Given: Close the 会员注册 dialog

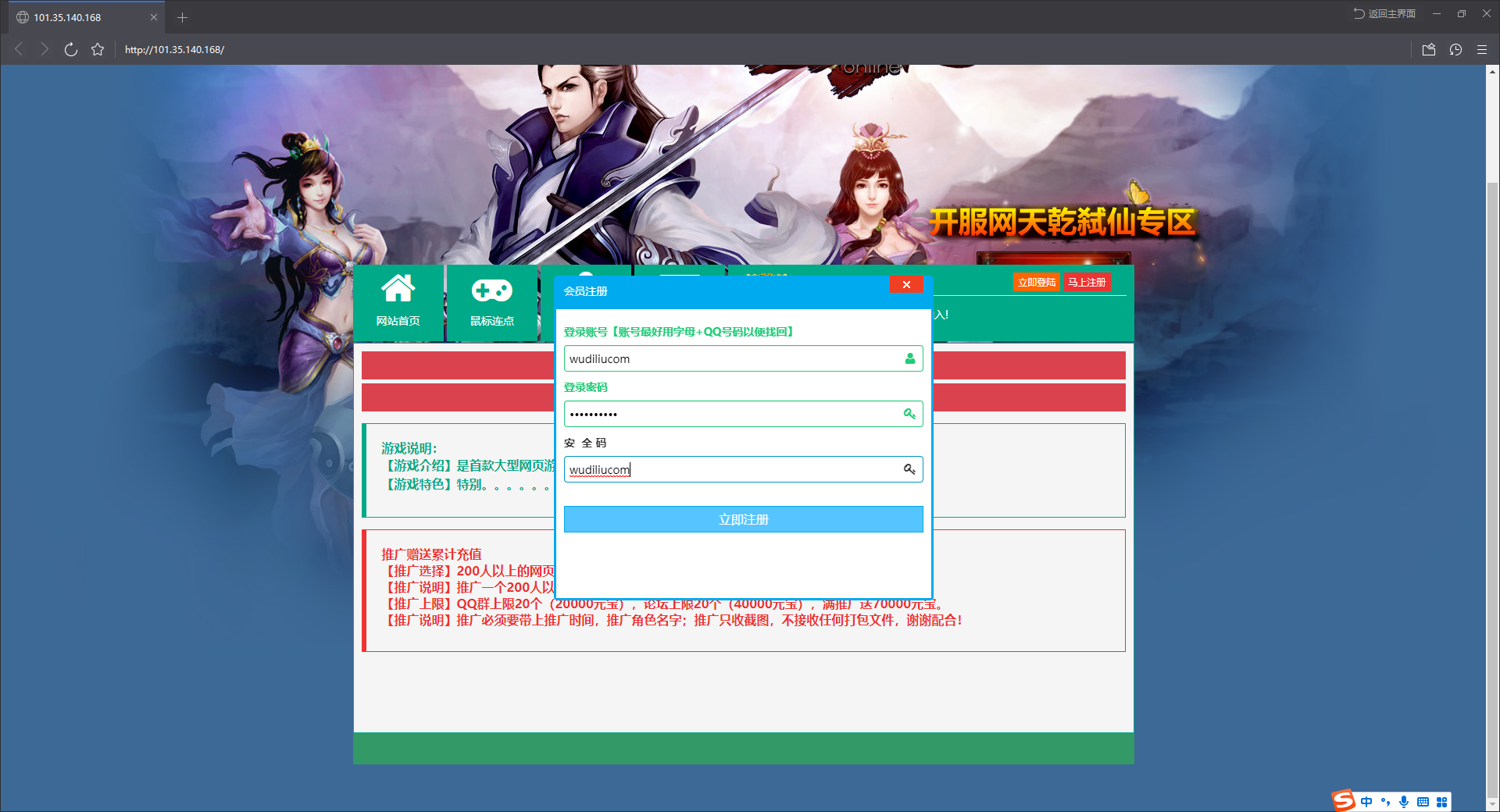Looking at the screenshot, I should [906, 284].
